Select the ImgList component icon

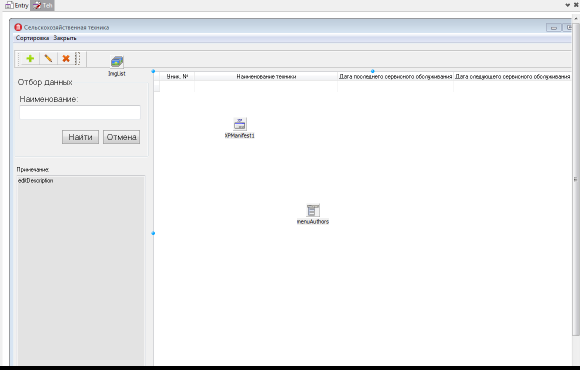tap(117, 62)
